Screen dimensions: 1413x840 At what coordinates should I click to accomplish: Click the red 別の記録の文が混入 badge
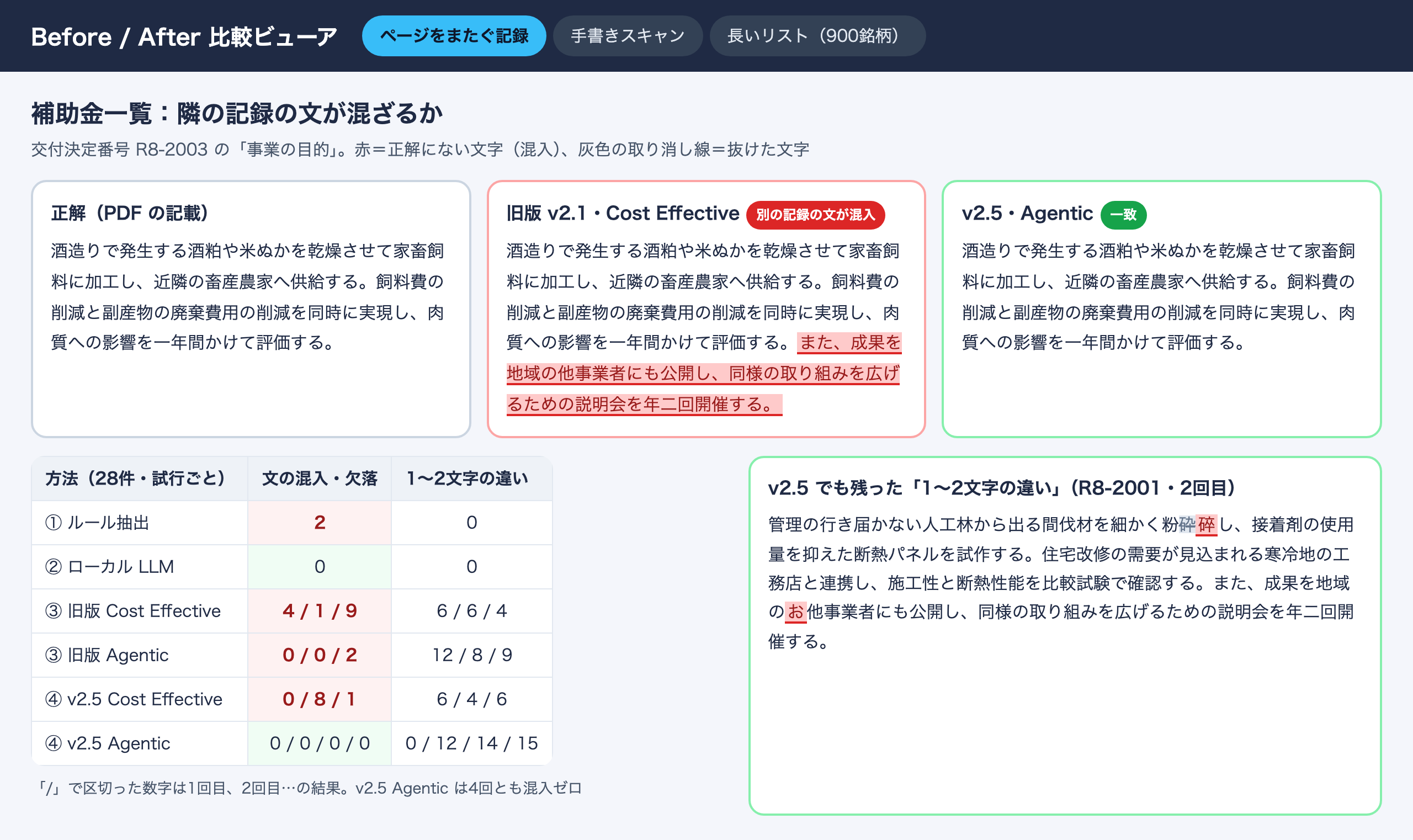815,215
